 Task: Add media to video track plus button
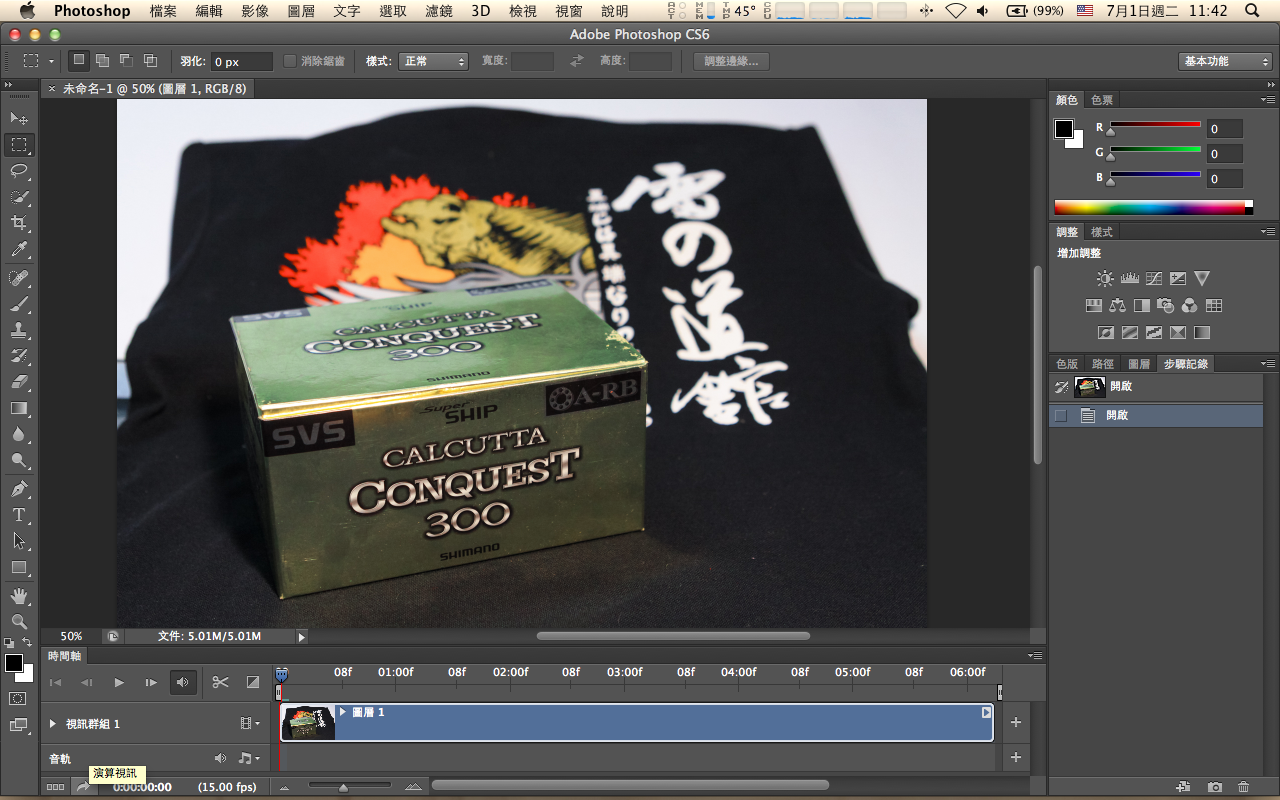point(1016,722)
